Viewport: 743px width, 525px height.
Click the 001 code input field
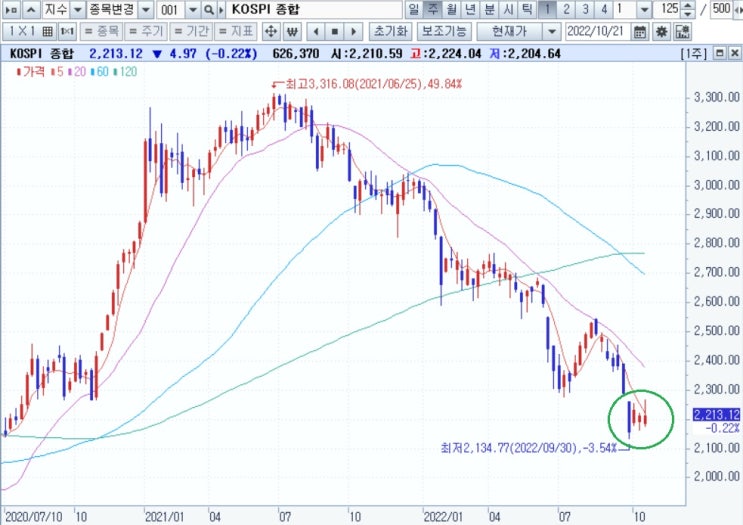[171, 9]
